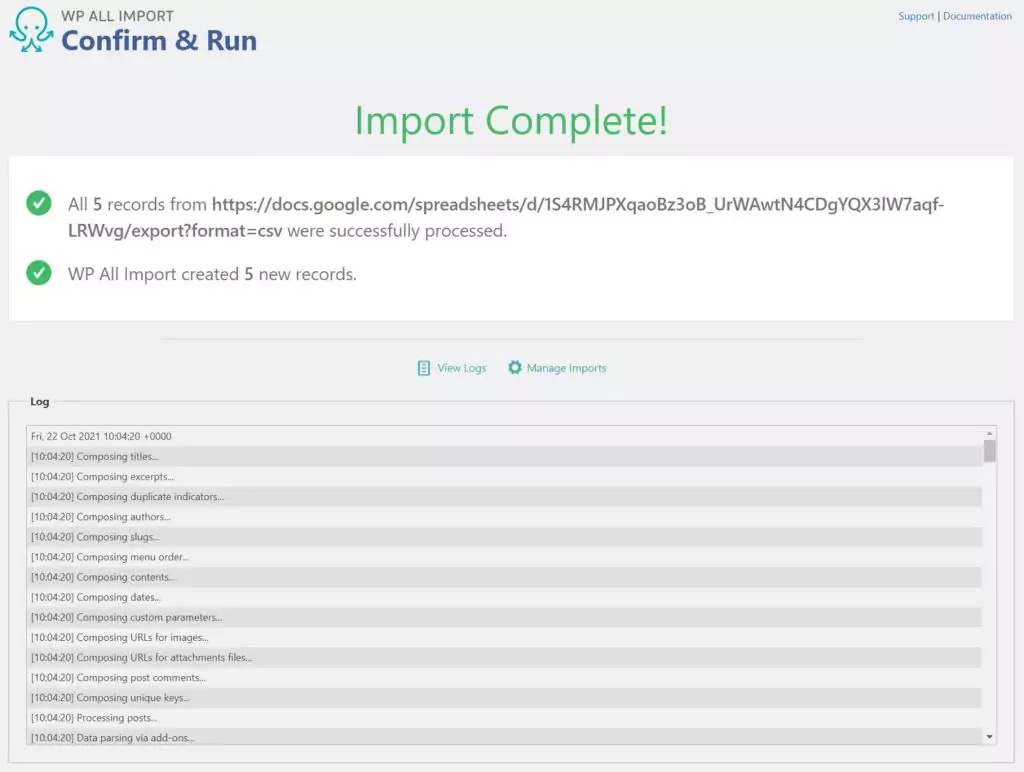
Task: Select log line Data parsing via add-ons
Action: click(x=504, y=737)
